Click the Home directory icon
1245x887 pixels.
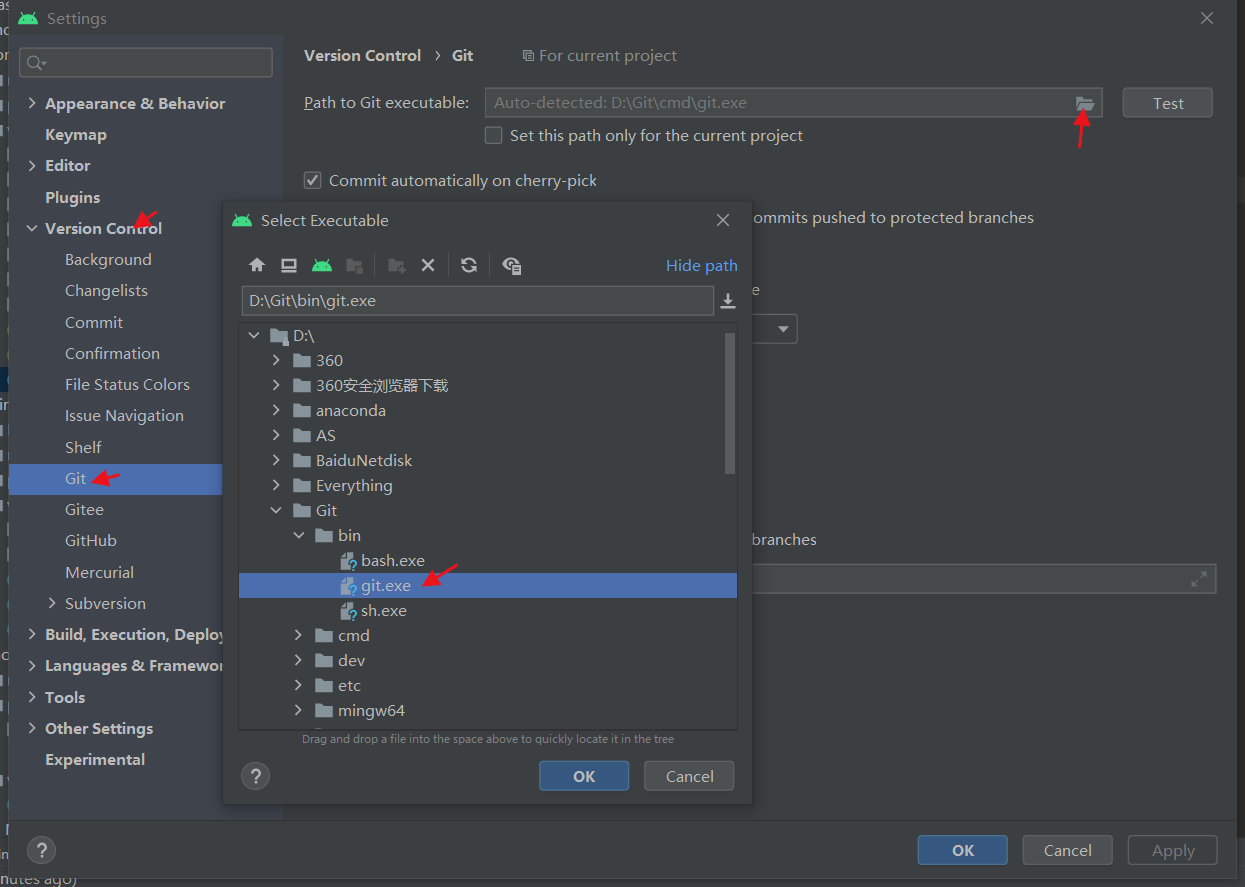257,265
